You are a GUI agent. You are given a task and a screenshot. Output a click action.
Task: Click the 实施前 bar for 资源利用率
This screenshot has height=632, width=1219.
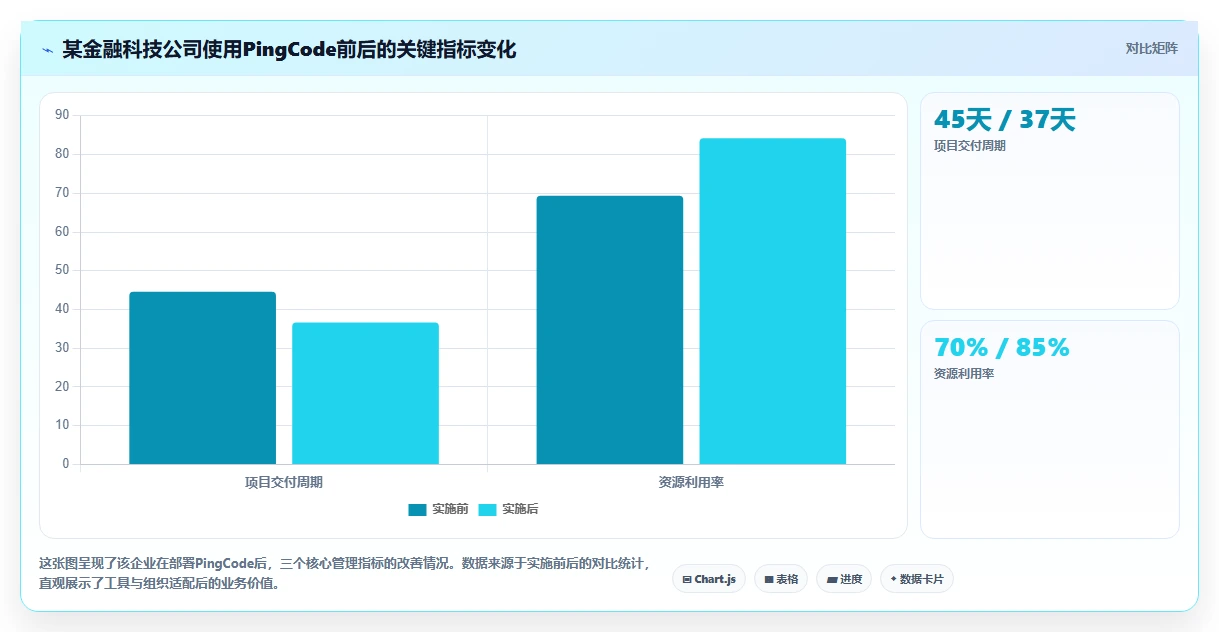pyautogui.click(x=610, y=330)
